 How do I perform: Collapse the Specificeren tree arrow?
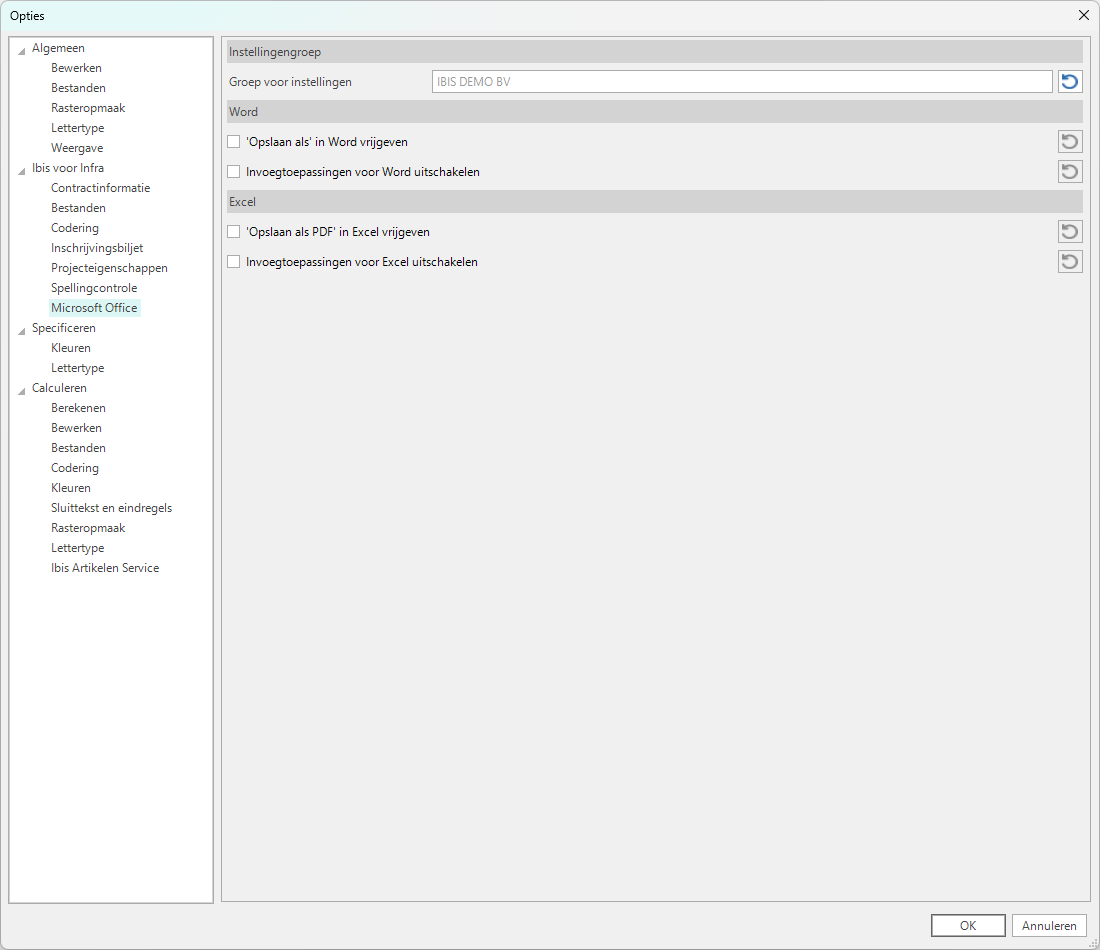[22, 329]
